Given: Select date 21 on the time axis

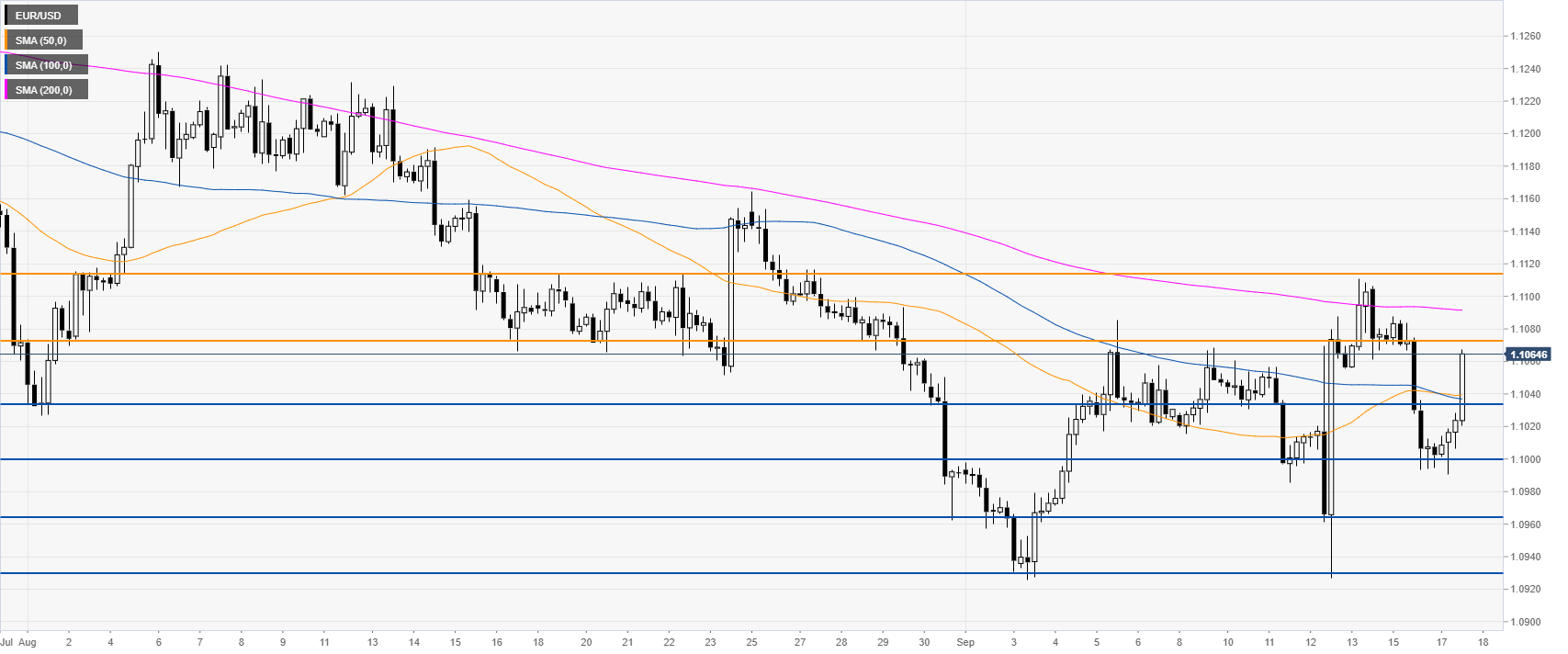Looking at the screenshot, I should point(627,642).
